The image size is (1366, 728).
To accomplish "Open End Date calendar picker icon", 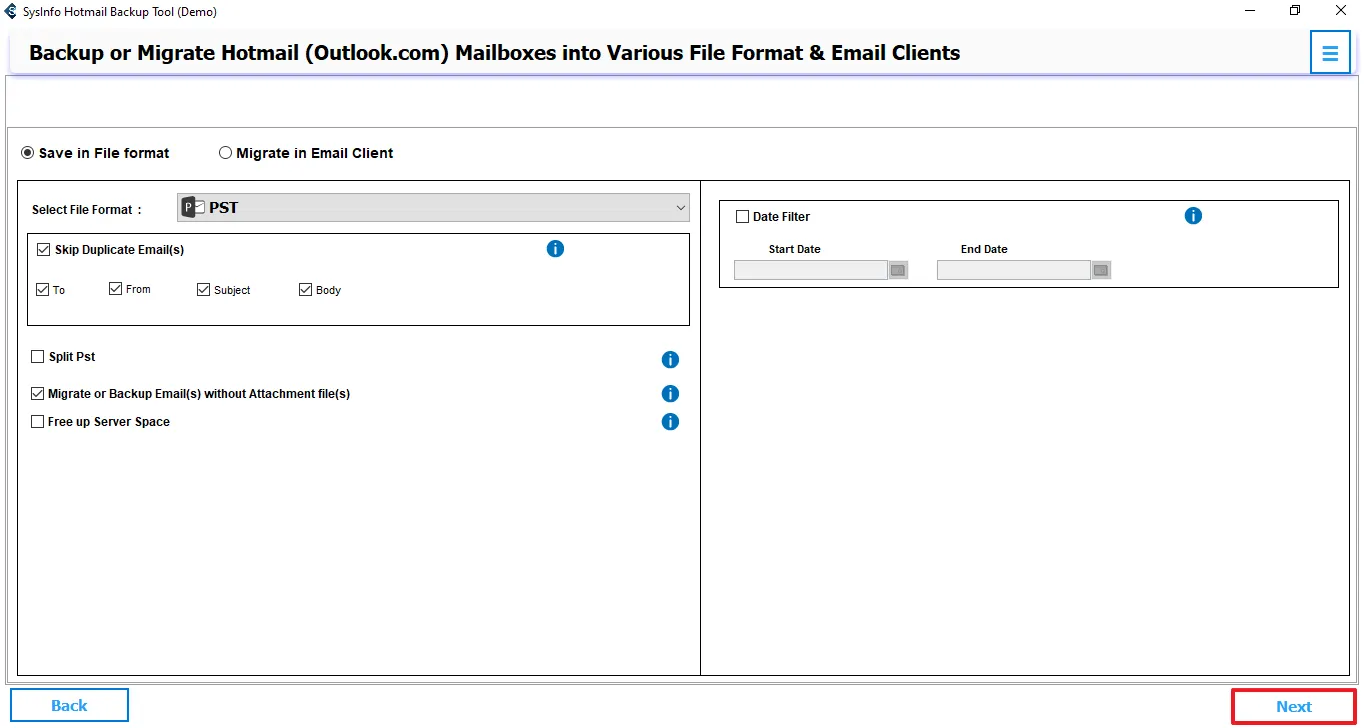I will pos(1101,270).
